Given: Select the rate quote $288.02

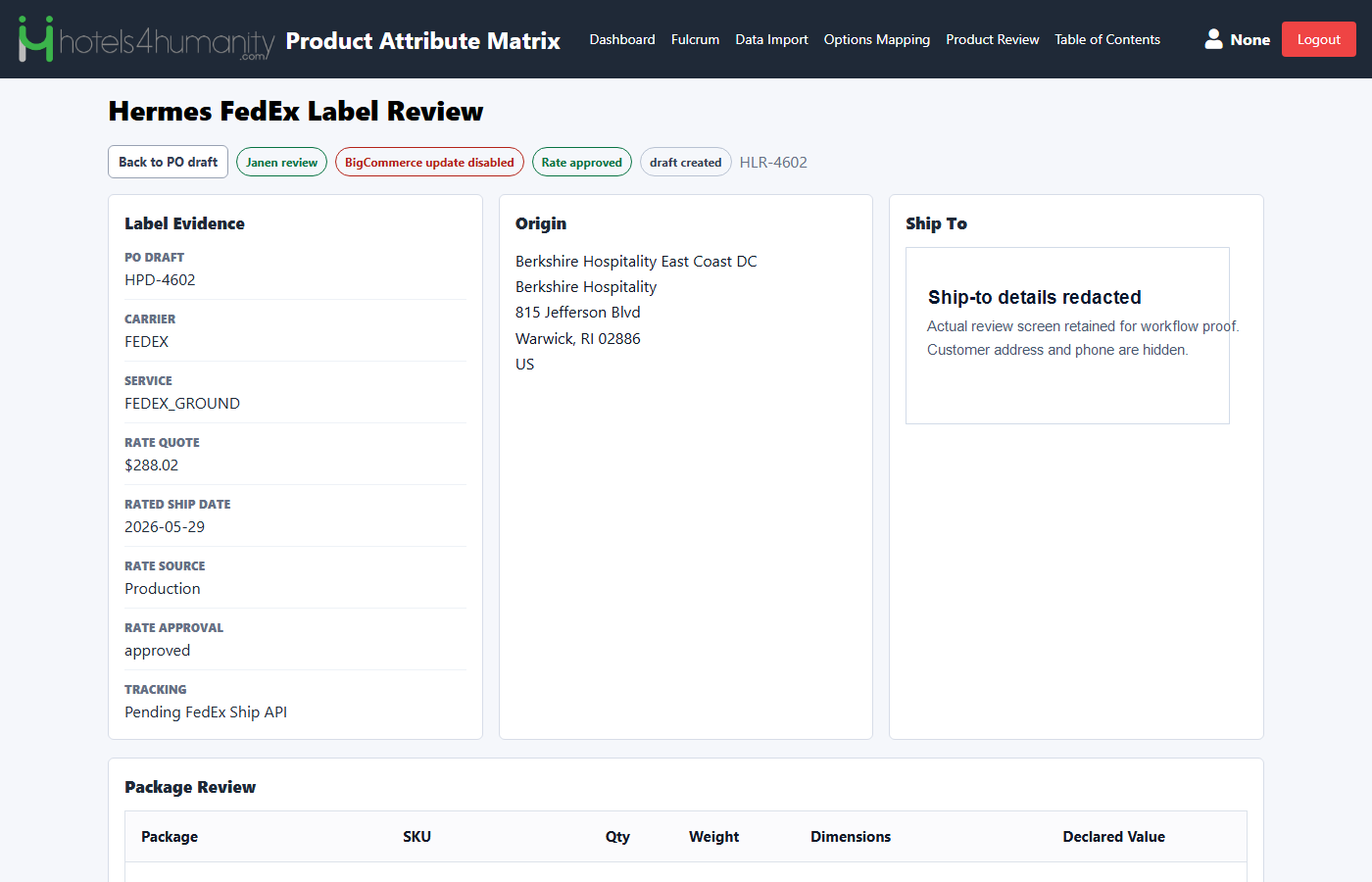Looking at the screenshot, I should click(x=152, y=465).
